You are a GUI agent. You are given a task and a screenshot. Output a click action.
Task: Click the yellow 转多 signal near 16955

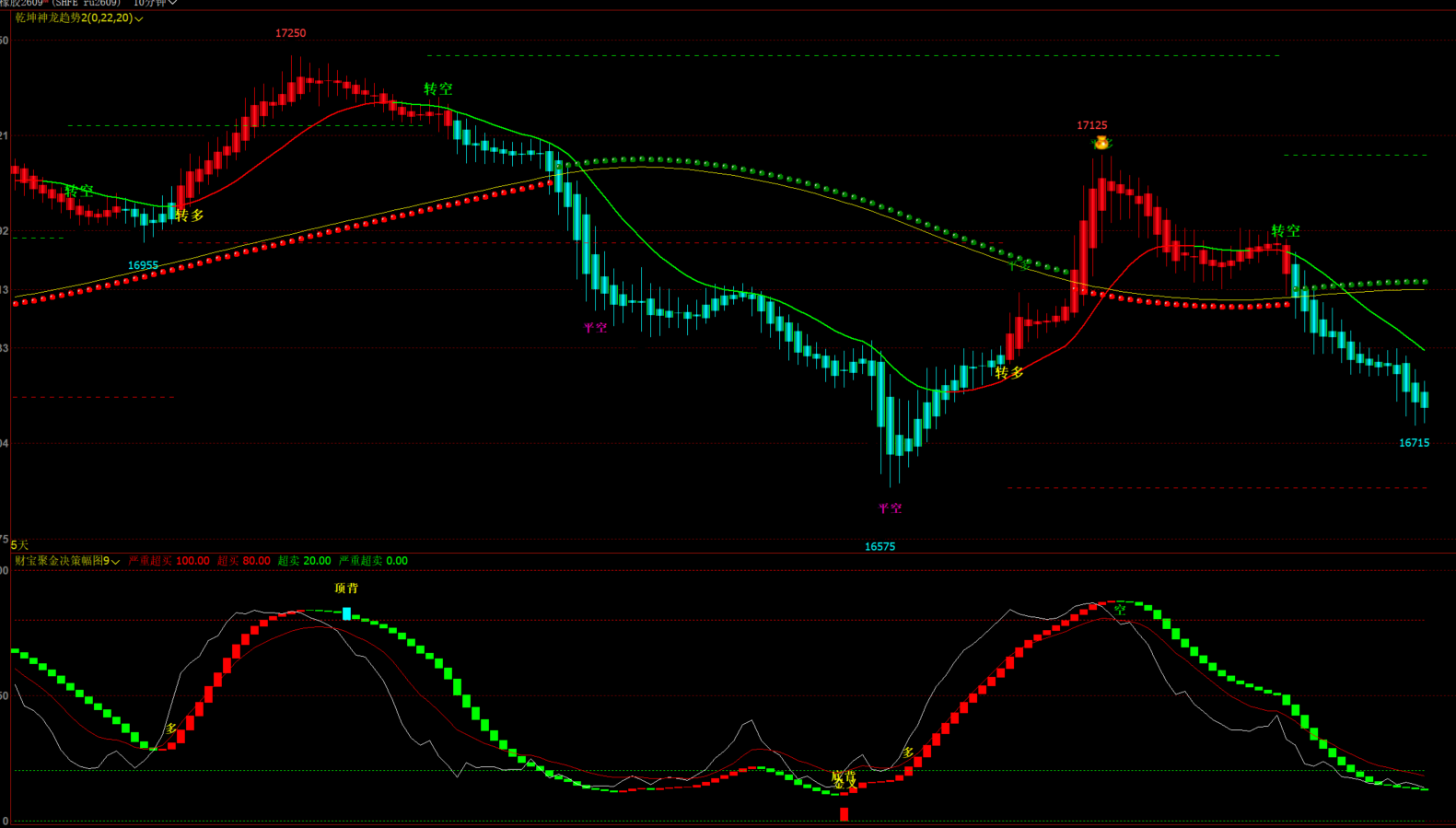click(190, 216)
